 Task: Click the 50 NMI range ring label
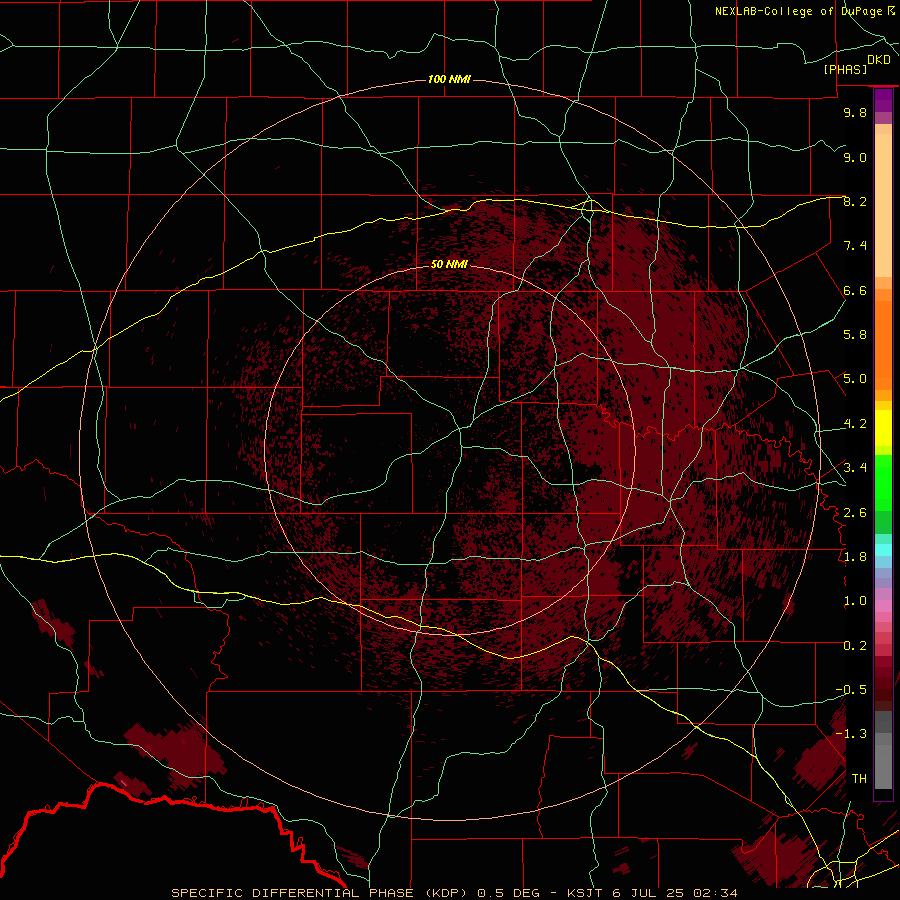pyautogui.click(x=449, y=264)
